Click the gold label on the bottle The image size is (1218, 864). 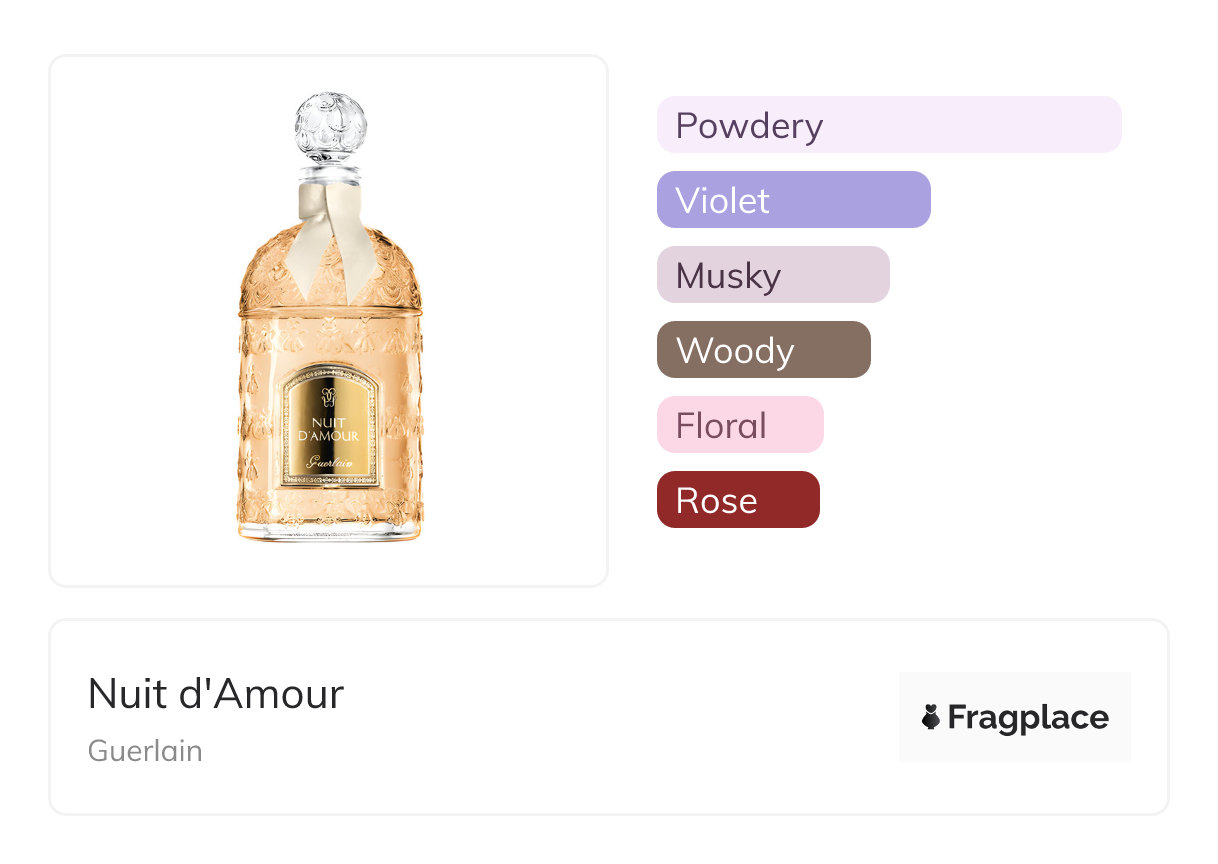[x=330, y=427]
